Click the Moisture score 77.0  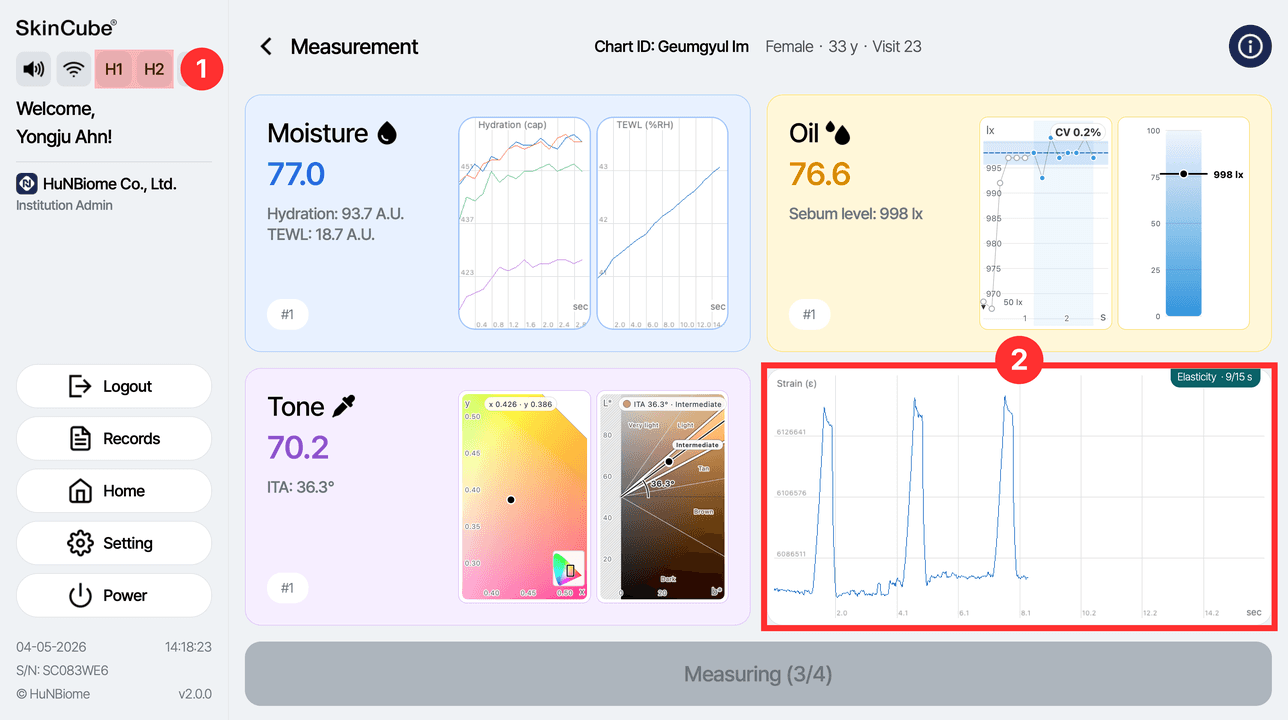coord(296,174)
